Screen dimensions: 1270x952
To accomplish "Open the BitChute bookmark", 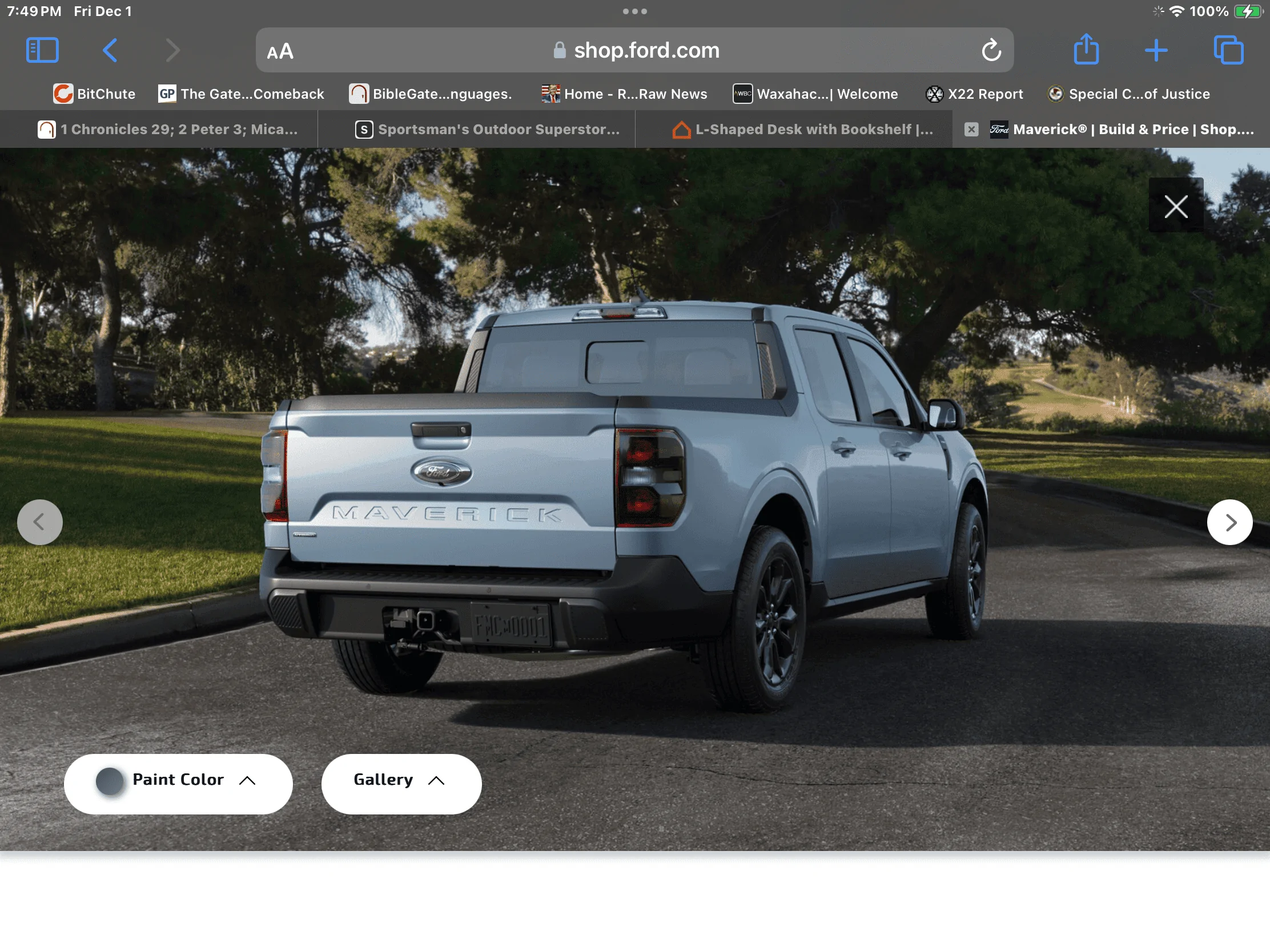I will click(94, 94).
